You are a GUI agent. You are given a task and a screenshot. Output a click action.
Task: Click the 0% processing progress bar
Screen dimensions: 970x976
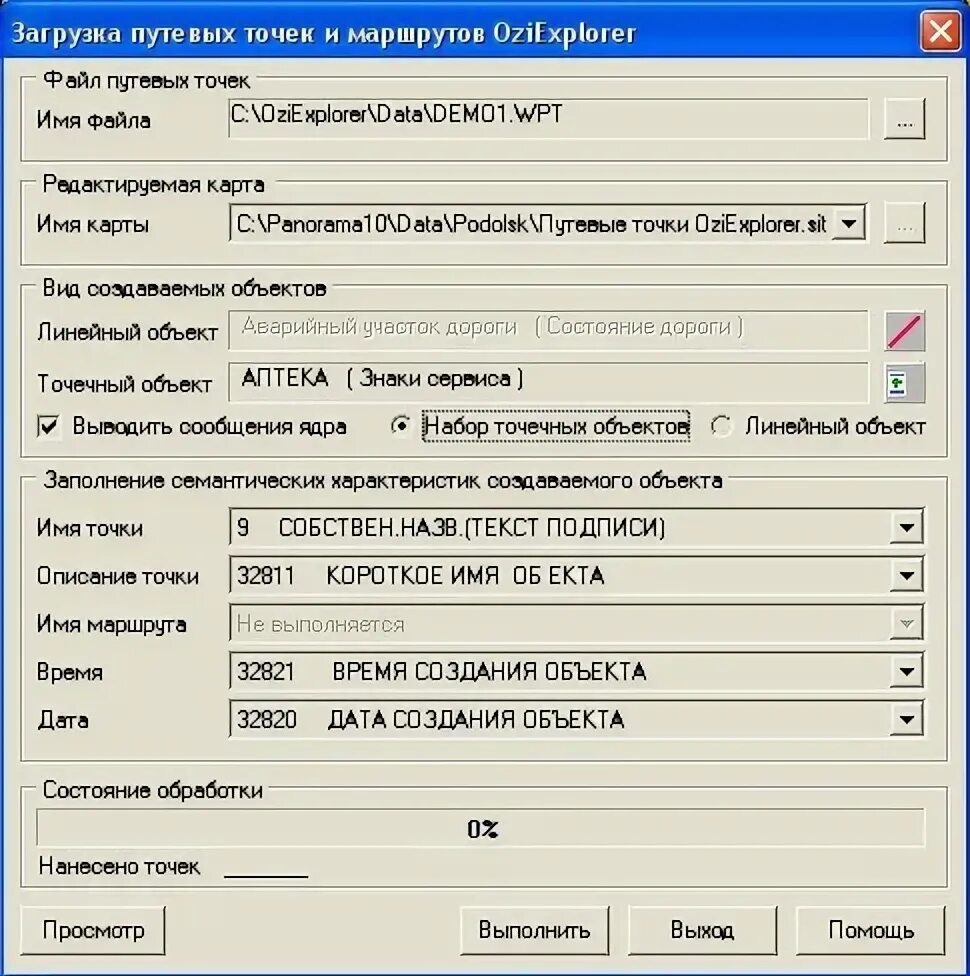(481, 828)
